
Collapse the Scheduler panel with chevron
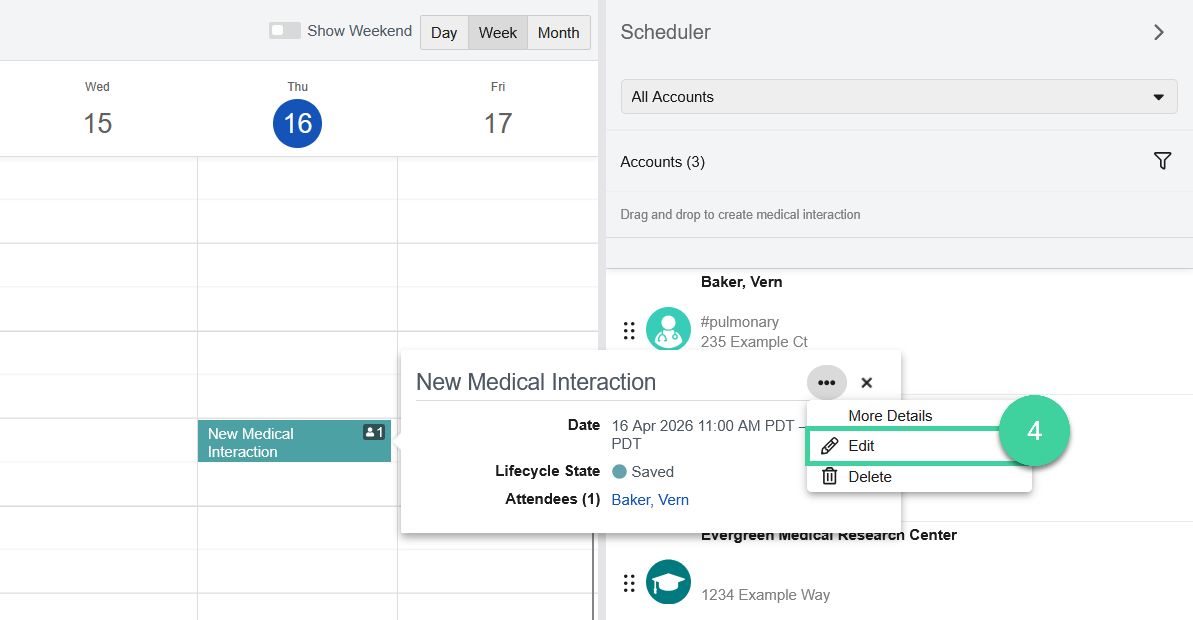1159,32
